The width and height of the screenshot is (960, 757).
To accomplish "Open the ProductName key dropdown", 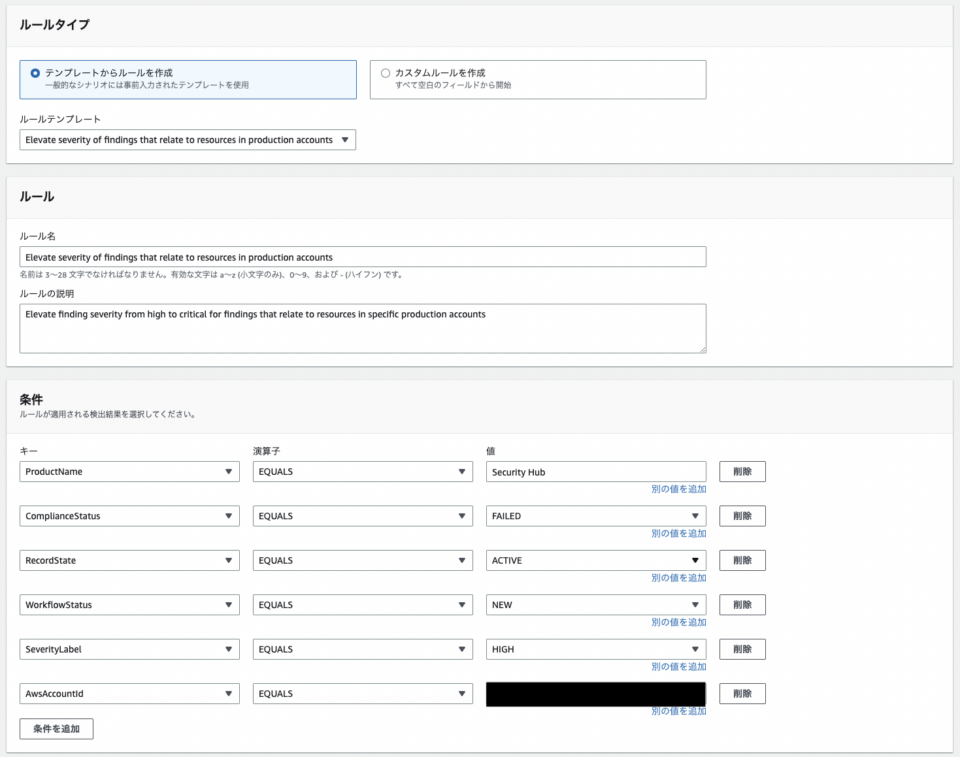I will (129, 471).
